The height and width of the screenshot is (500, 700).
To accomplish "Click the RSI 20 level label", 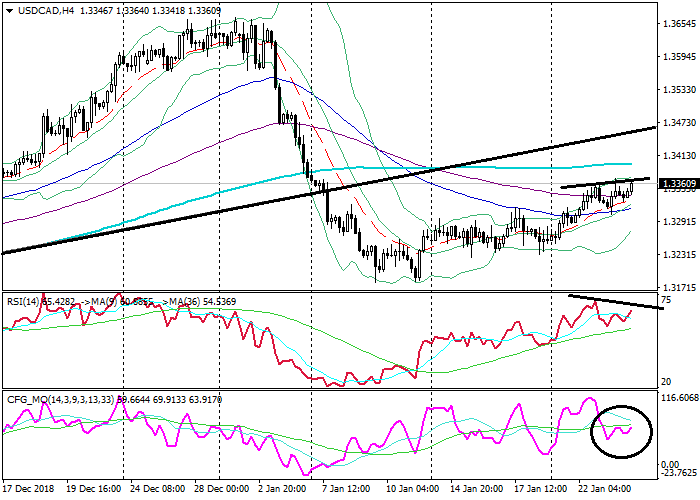I will 666,382.
